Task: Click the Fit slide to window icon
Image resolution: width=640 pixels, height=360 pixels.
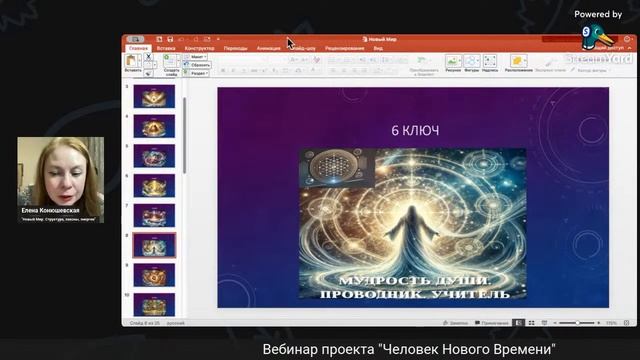Action: pyautogui.click(x=627, y=323)
